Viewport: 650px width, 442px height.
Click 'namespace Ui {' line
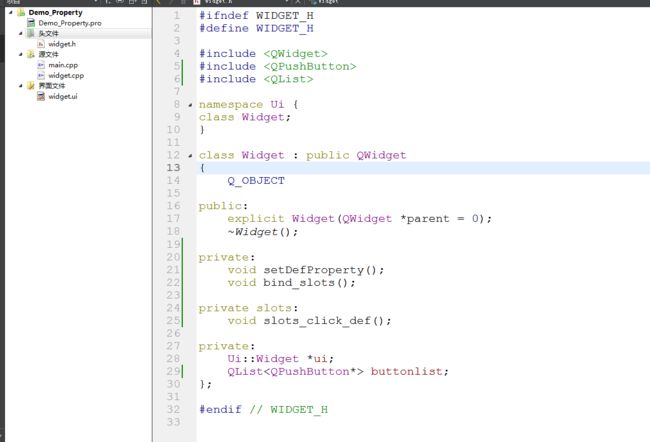(x=248, y=104)
